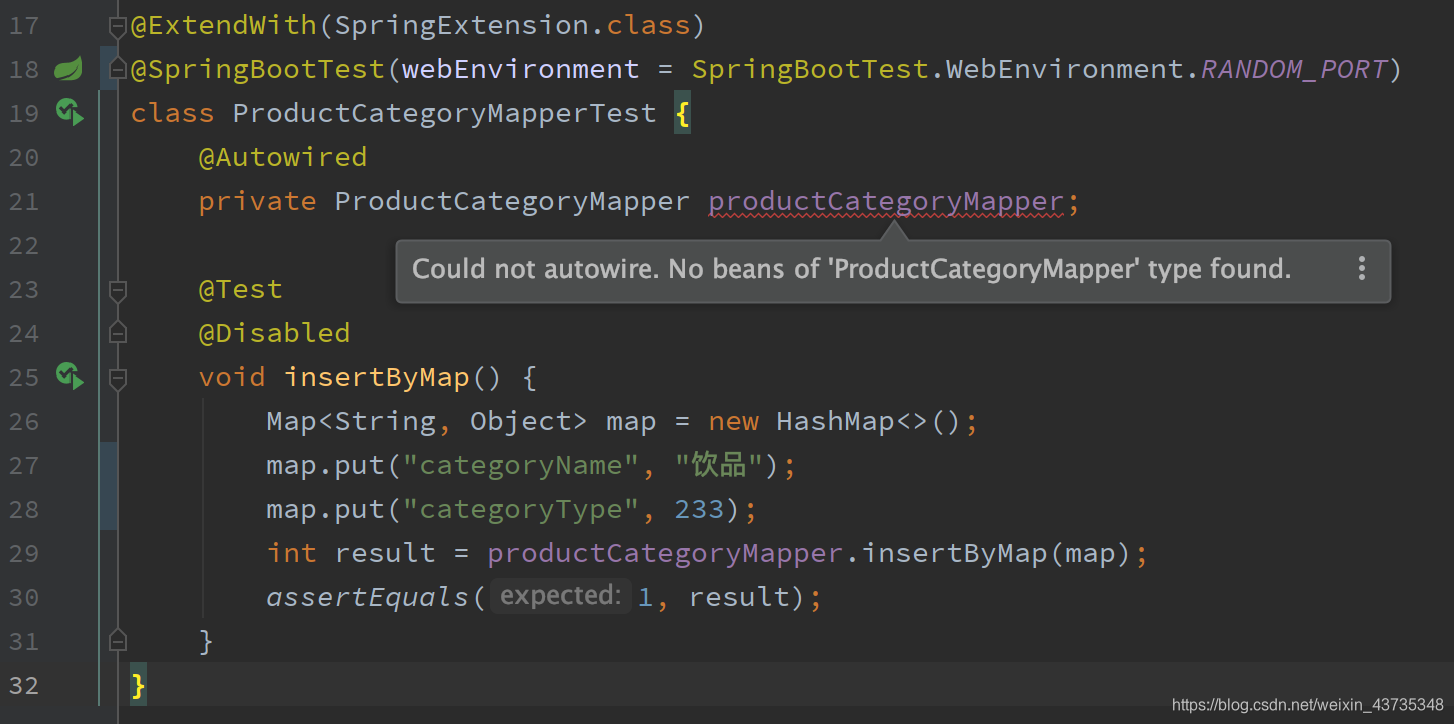Click the closing brace on line 32
The height and width of the screenshot is (724, 1454).
138,686
